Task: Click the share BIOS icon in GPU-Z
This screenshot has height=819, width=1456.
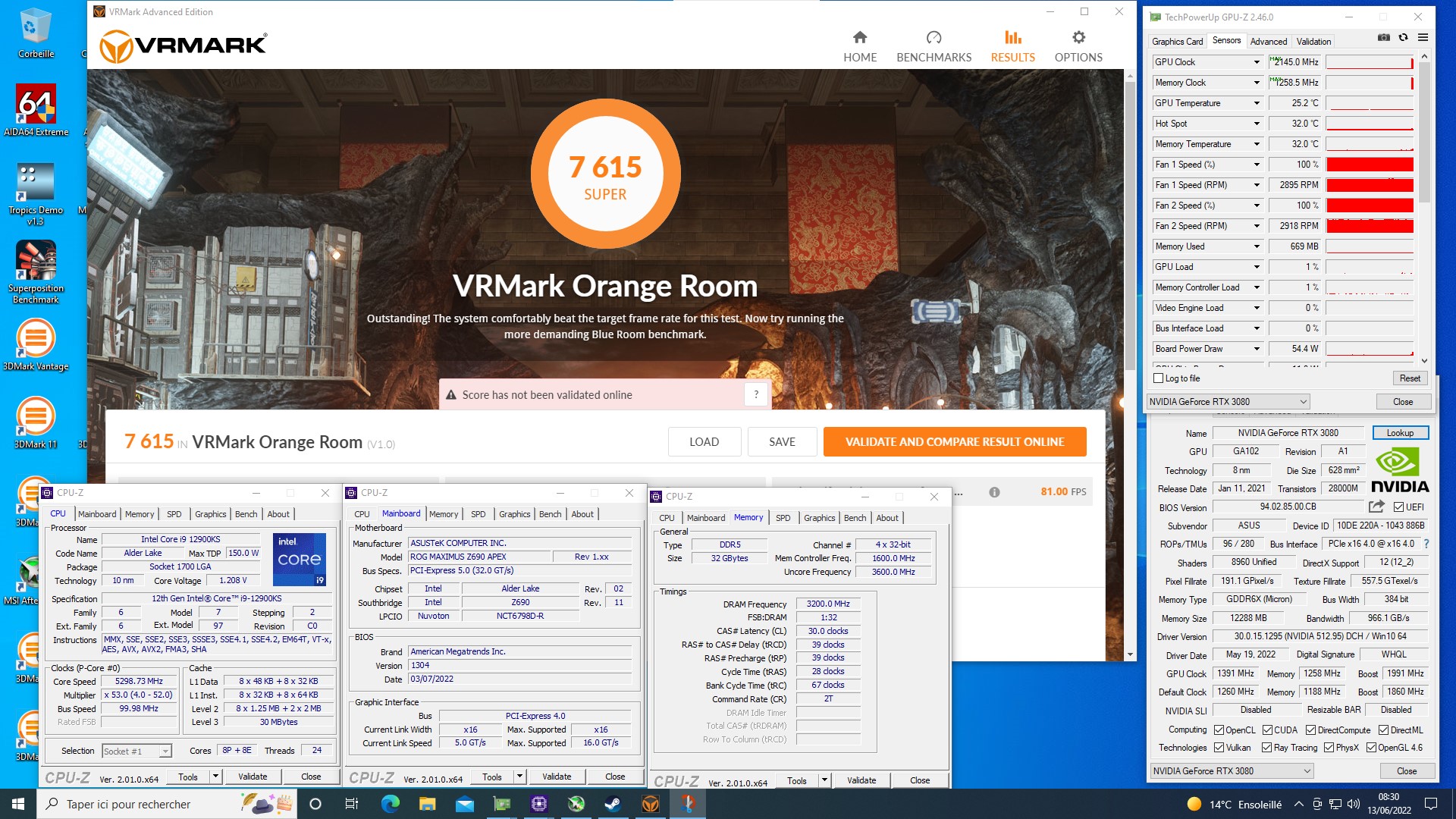Action: (x=1376, y=507)
